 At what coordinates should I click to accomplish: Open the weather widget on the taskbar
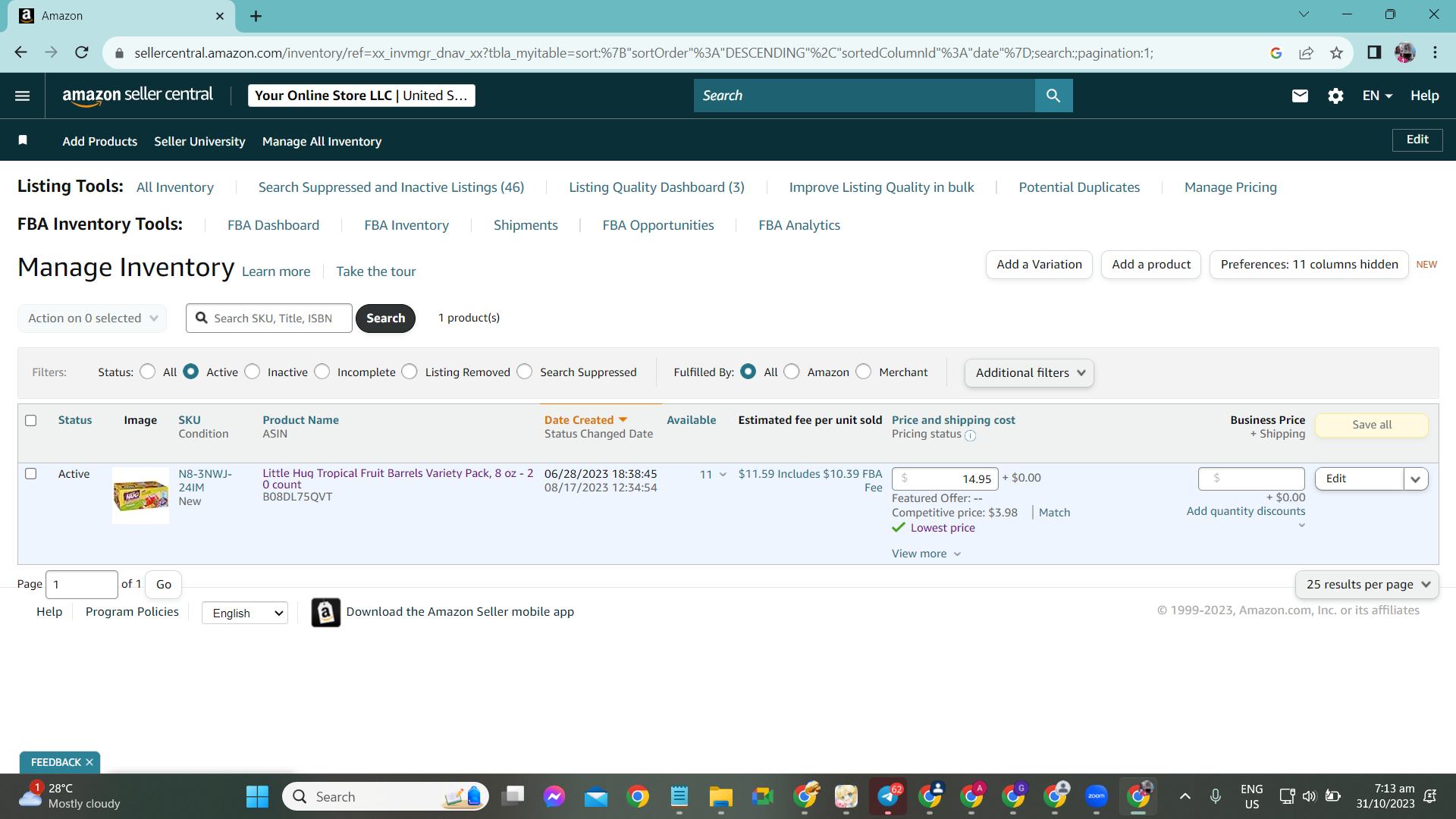(x=70, y=796)
